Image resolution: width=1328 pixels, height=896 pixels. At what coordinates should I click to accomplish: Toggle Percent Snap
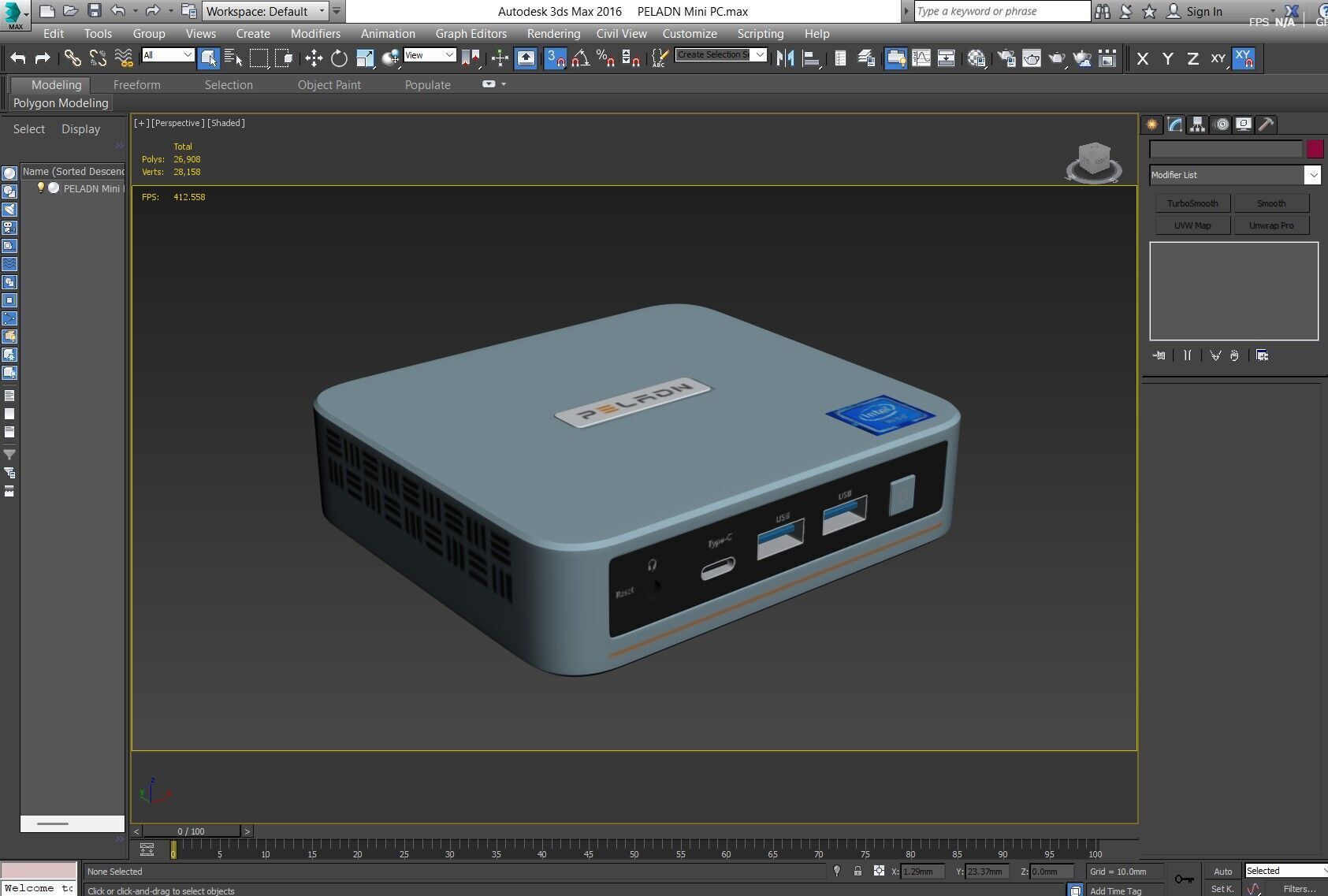606,58
